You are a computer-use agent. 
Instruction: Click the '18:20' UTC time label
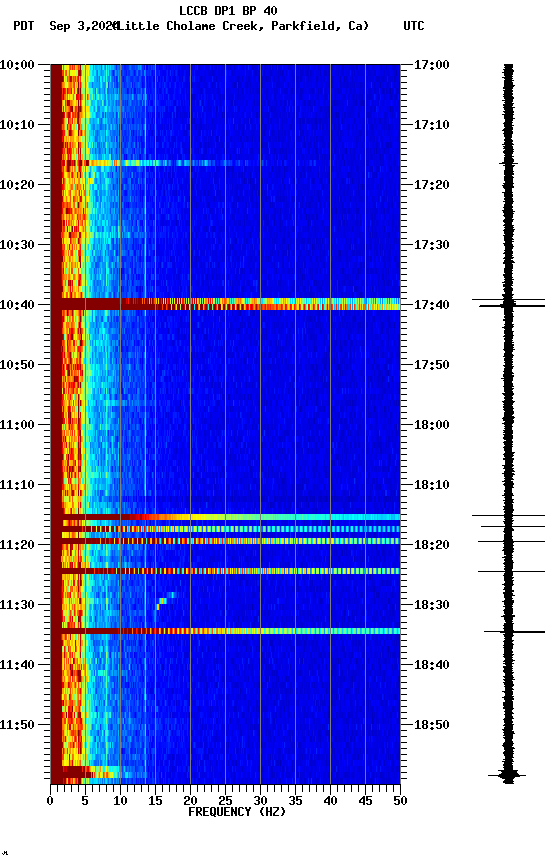click(432, 546)
